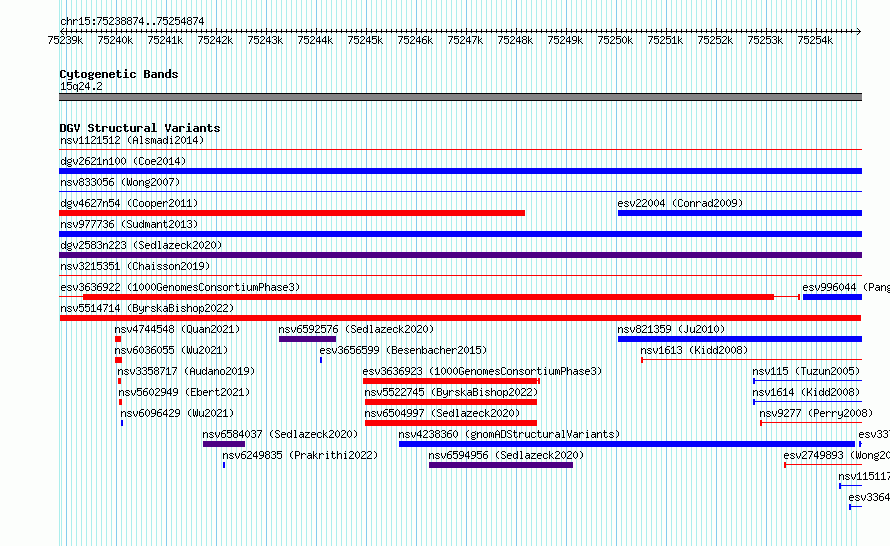Open nsv3215351 (Chaisson2019) variant label
Screen dimensions: 890x546
135,266
